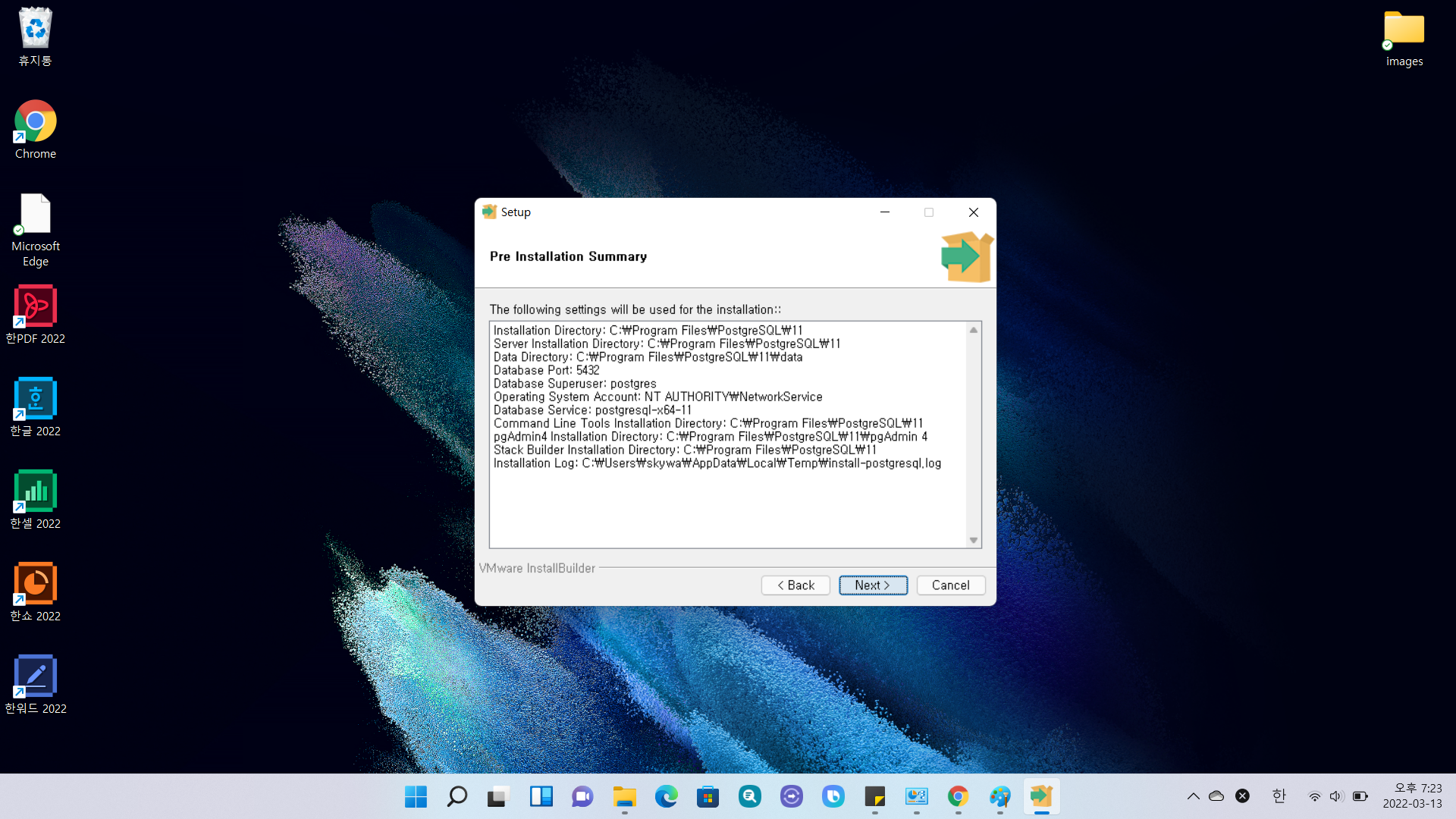Click the Next button in Setup
The height and width of the screenshot is (819, 1456).
873,585
